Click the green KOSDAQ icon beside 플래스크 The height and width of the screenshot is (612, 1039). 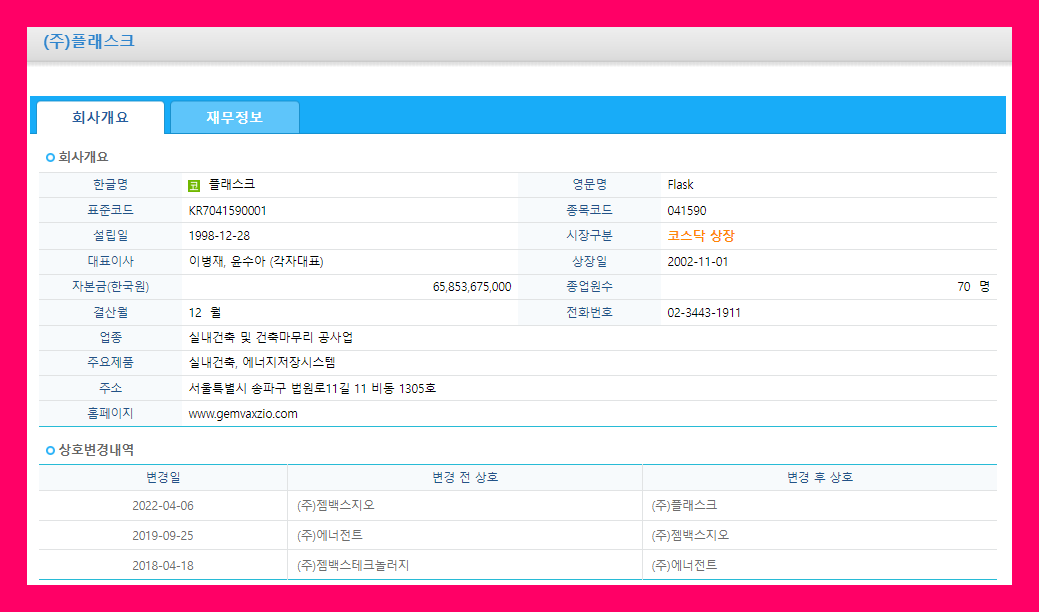click(193, 186)
